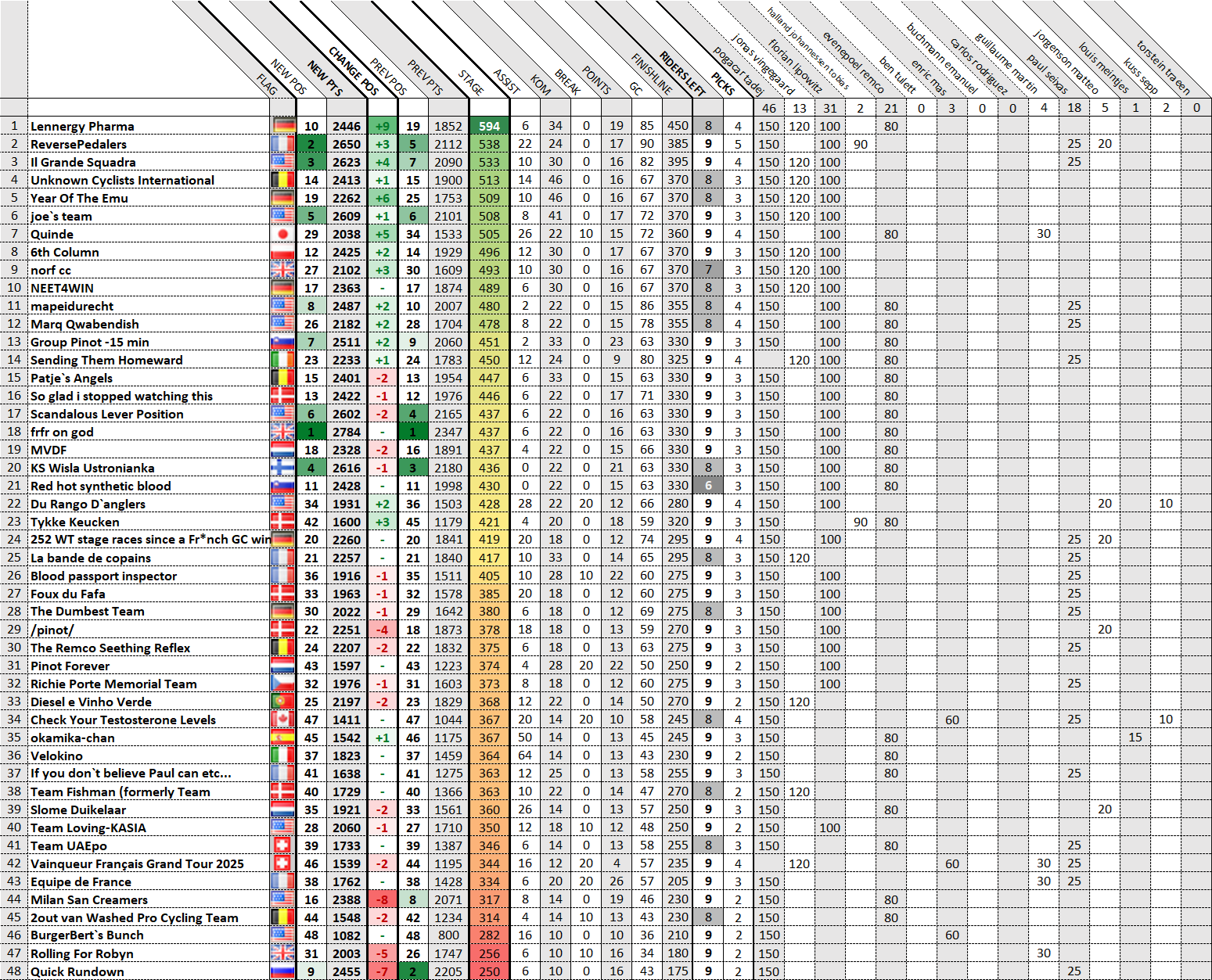
Task: Click the new points 2650 cell for ReversePedalers
Action: [346, 144]
